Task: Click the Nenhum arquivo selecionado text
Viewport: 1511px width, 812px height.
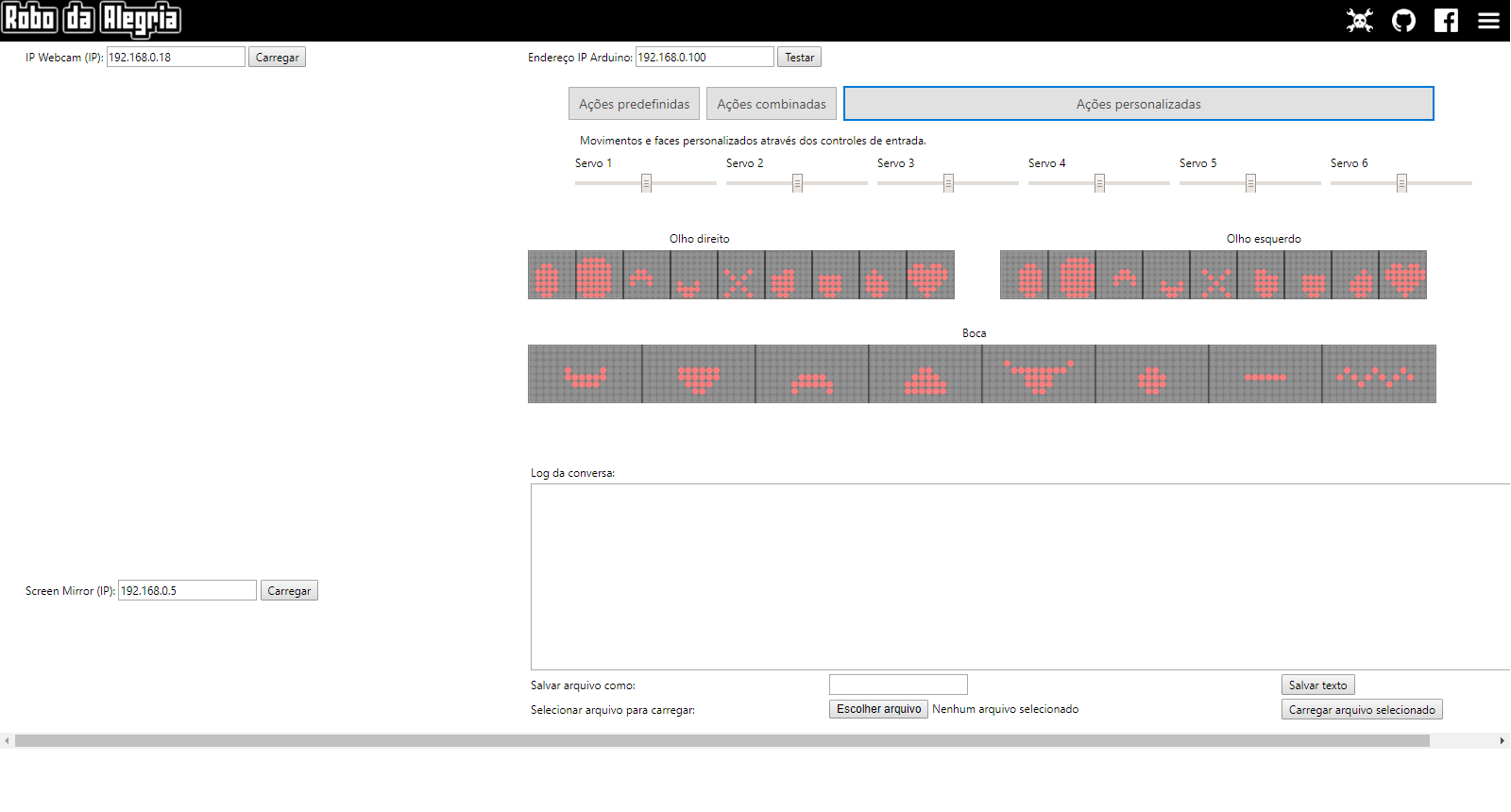Action: click(x=1005, y=709)
